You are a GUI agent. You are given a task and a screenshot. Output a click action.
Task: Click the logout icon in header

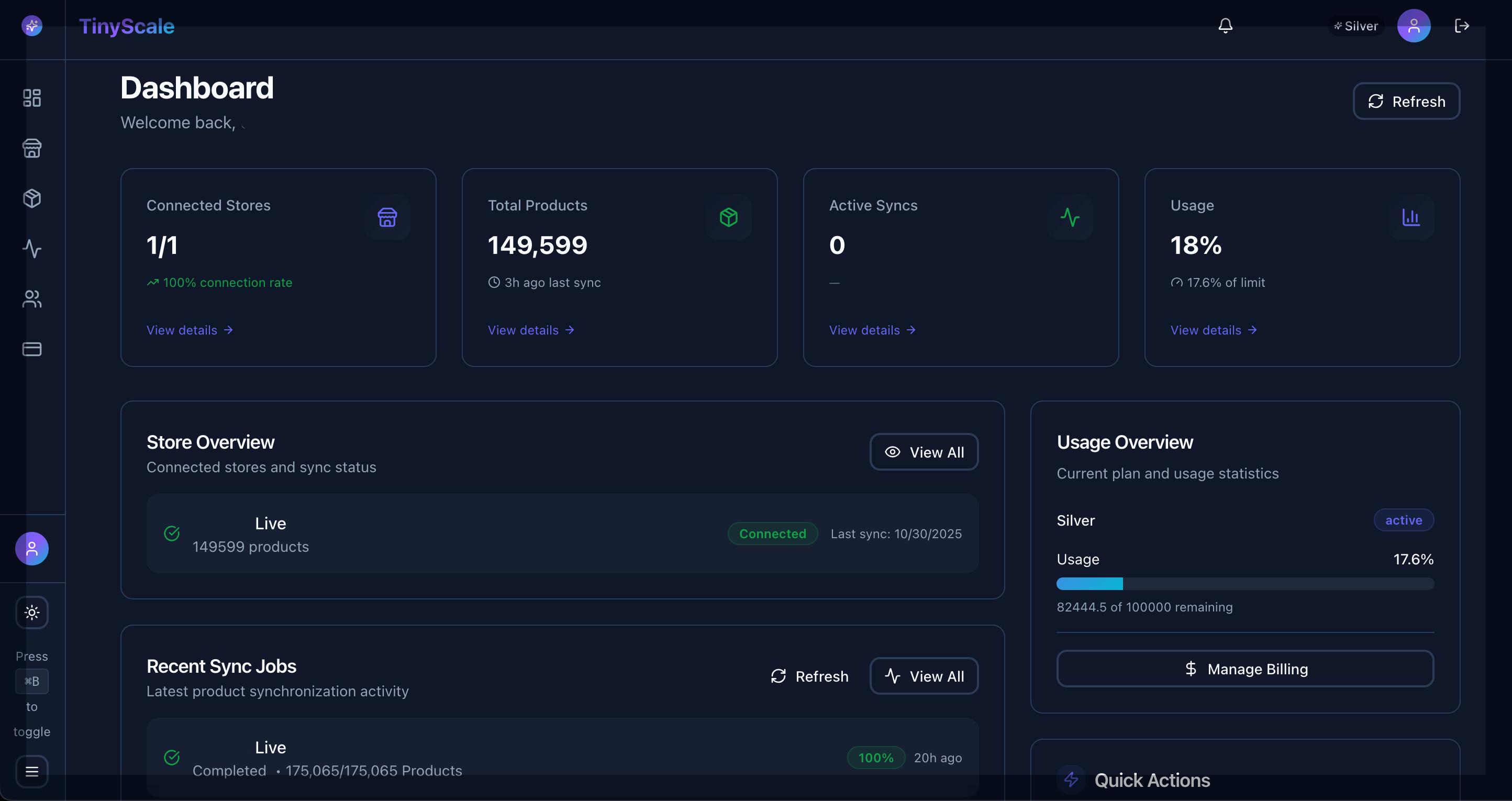1462,26
